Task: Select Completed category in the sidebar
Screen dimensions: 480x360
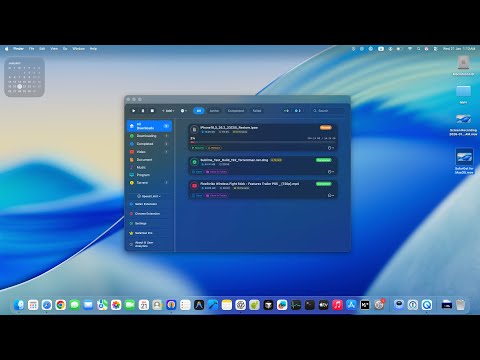Action: click(x=149, y=144)
